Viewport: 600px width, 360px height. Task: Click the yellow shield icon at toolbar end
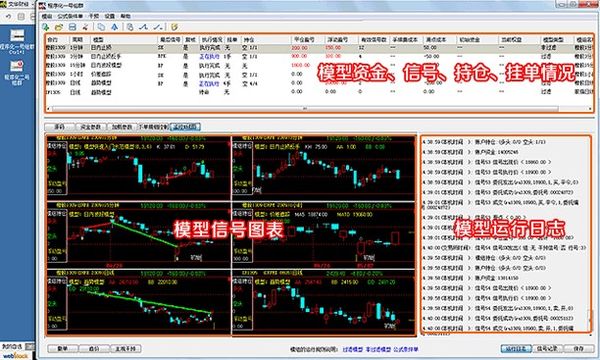click(174, 27)
